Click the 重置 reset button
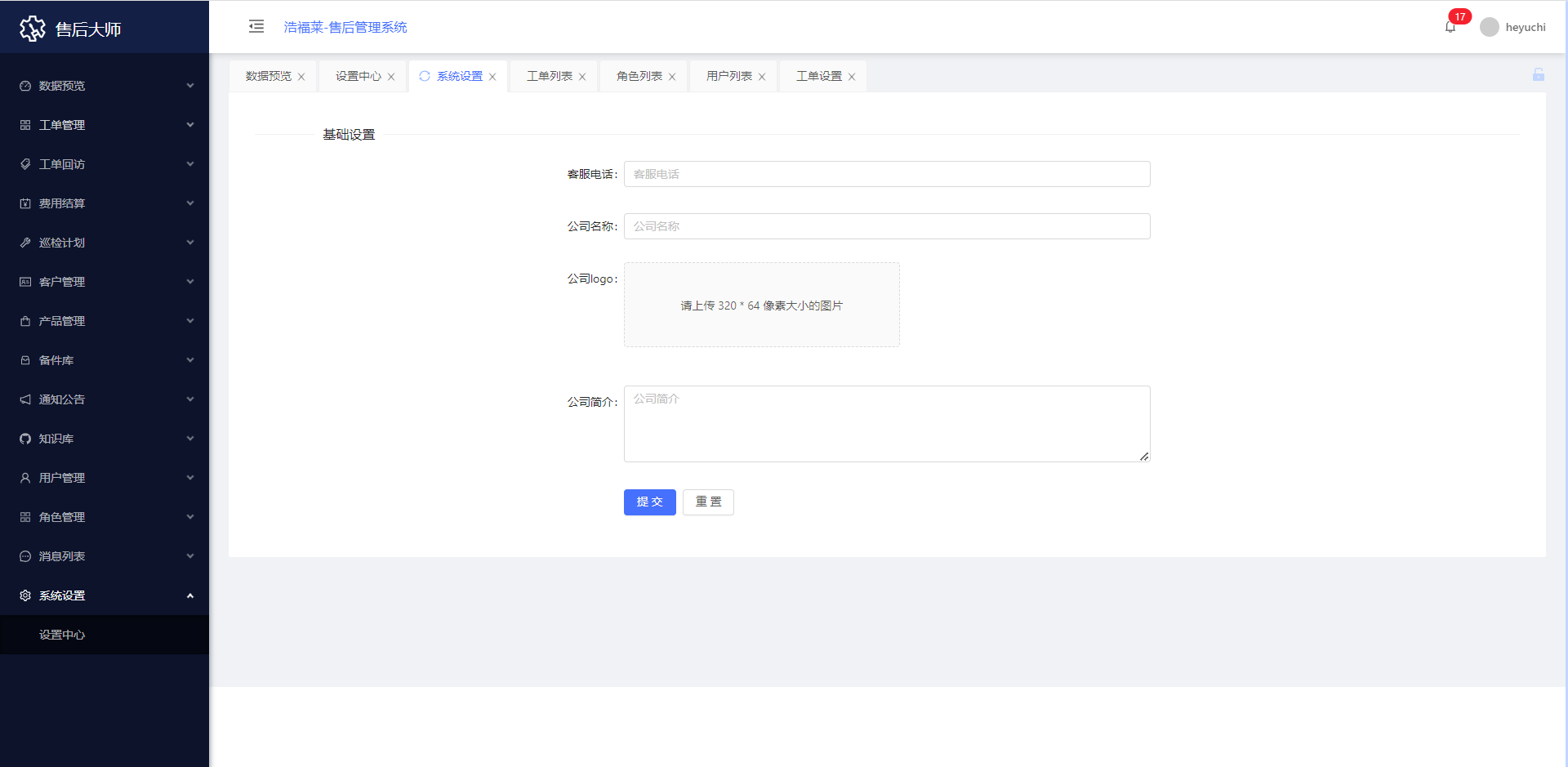 tap(708, 502)
